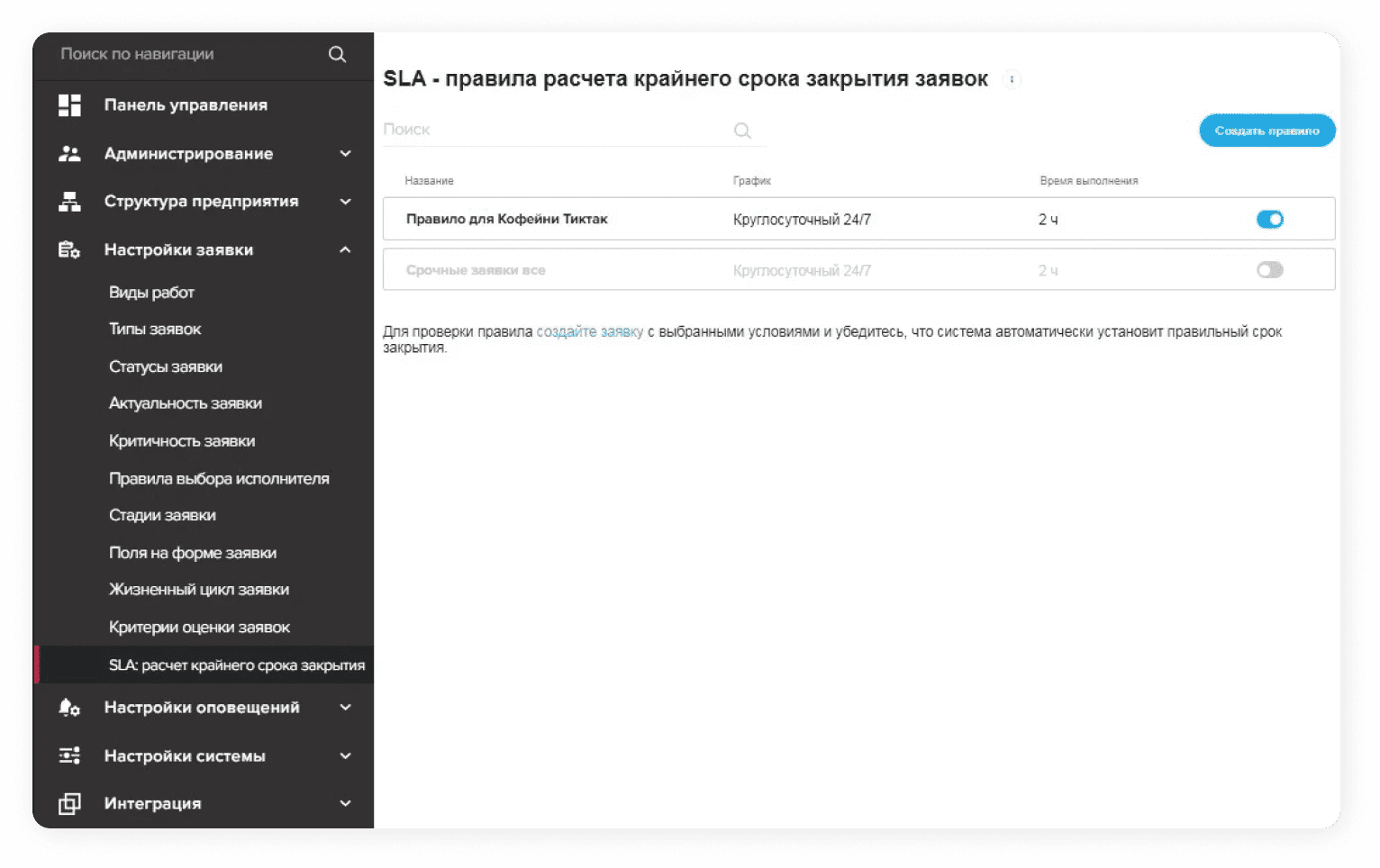1380x868 pixels.
Task: Expand the Интеграция chevron
Action: (x=345, y=804)
